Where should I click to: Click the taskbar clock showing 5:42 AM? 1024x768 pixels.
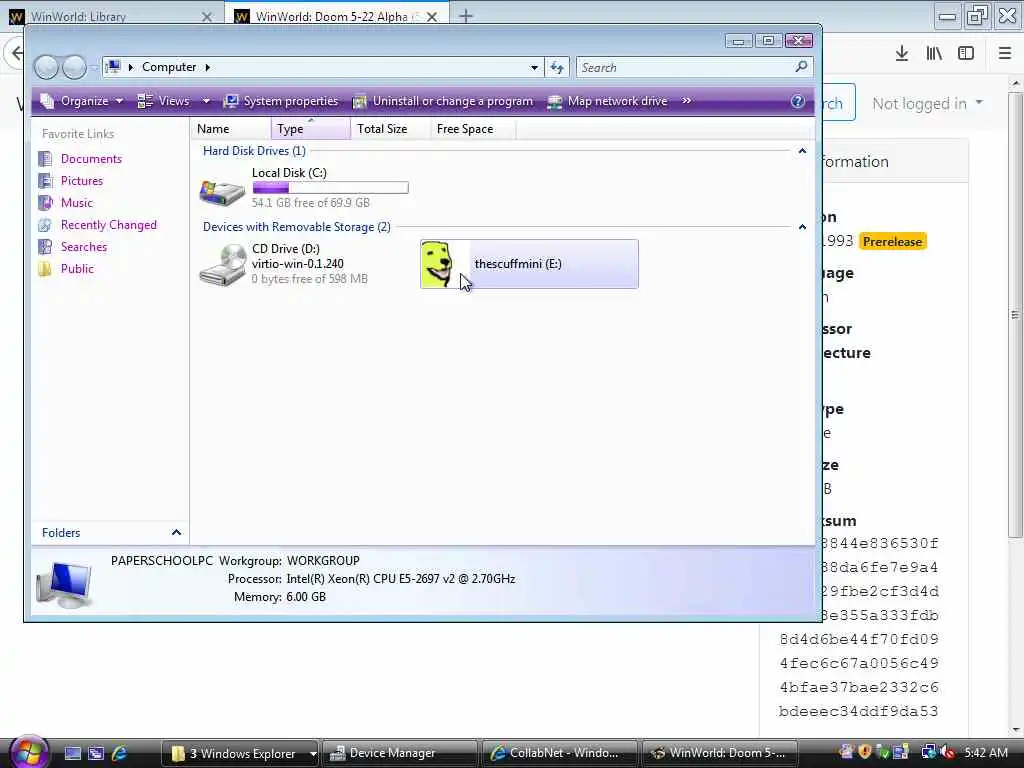985,753
